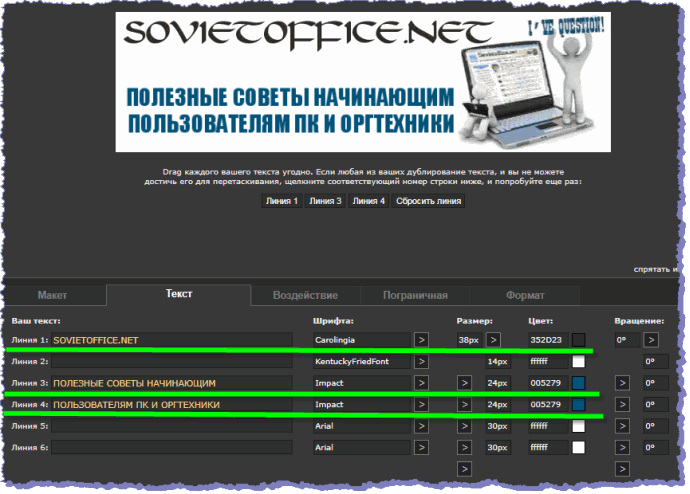Click the 0° rotation field in Линия 2 row
This screenshot has width=690, height=494.
coord(656,362)
